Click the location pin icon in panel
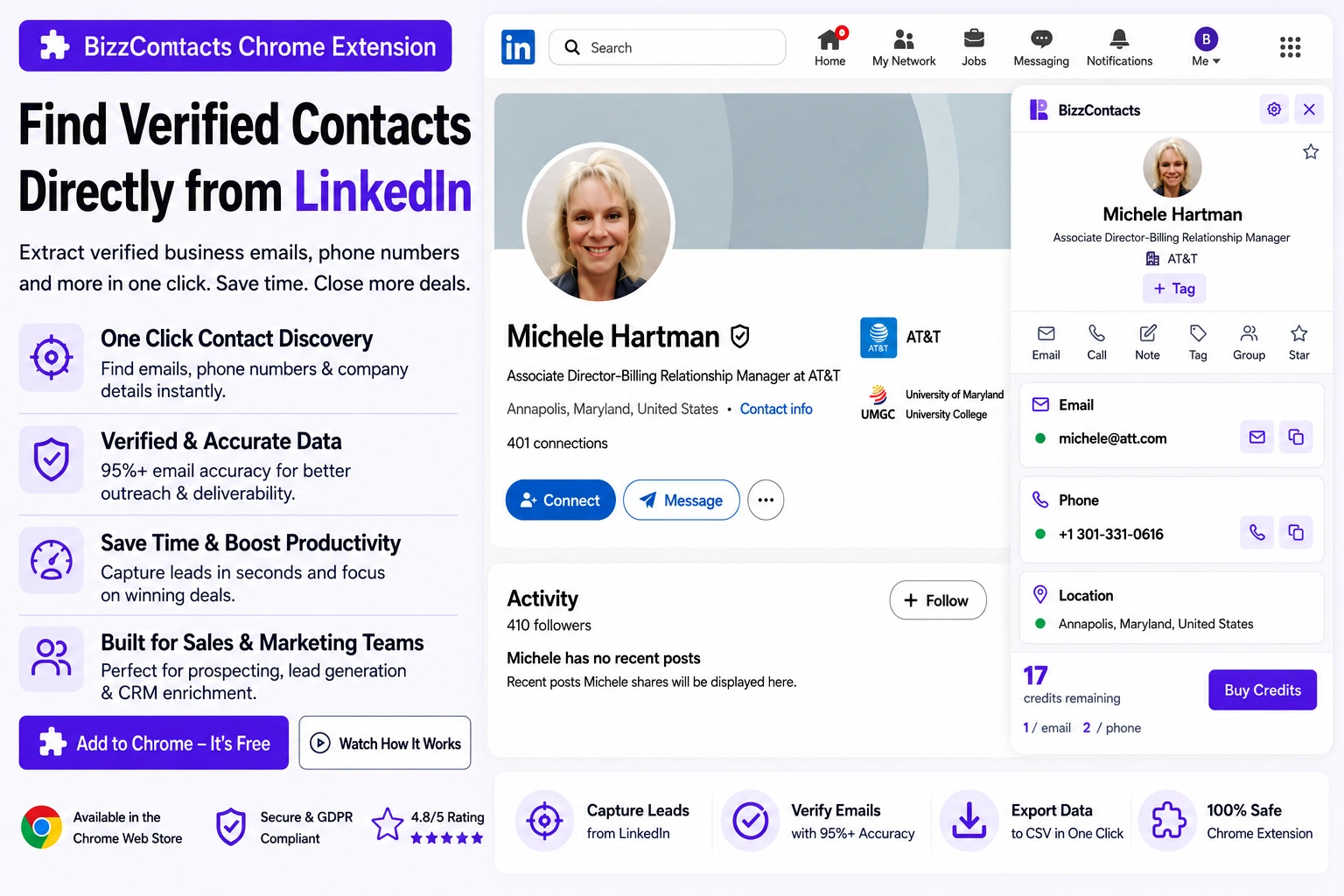The height and width of the screenshot is (896, 1344). [1040, 595]
